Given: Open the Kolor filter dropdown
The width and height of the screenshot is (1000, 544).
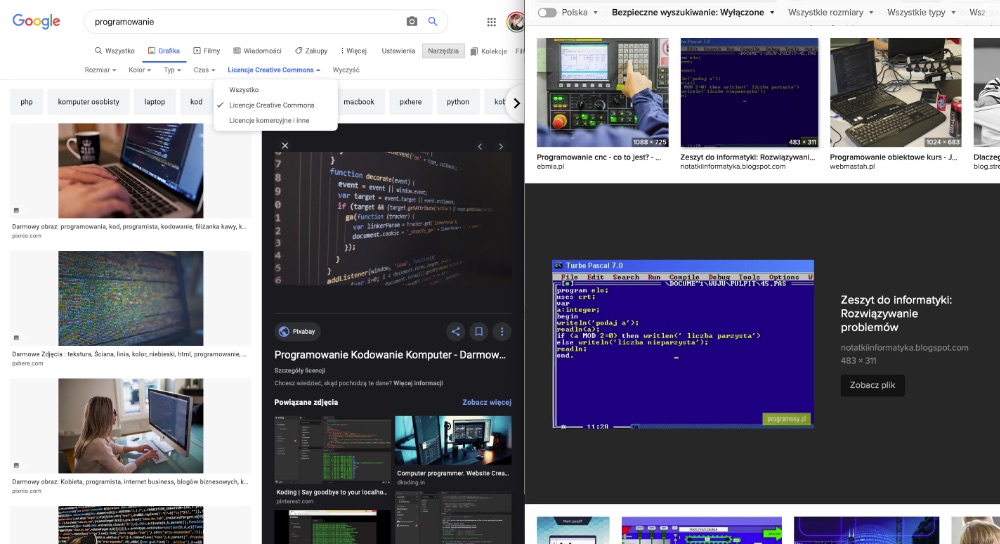Looking at the screenshot, I should click(x=140, y=70).
